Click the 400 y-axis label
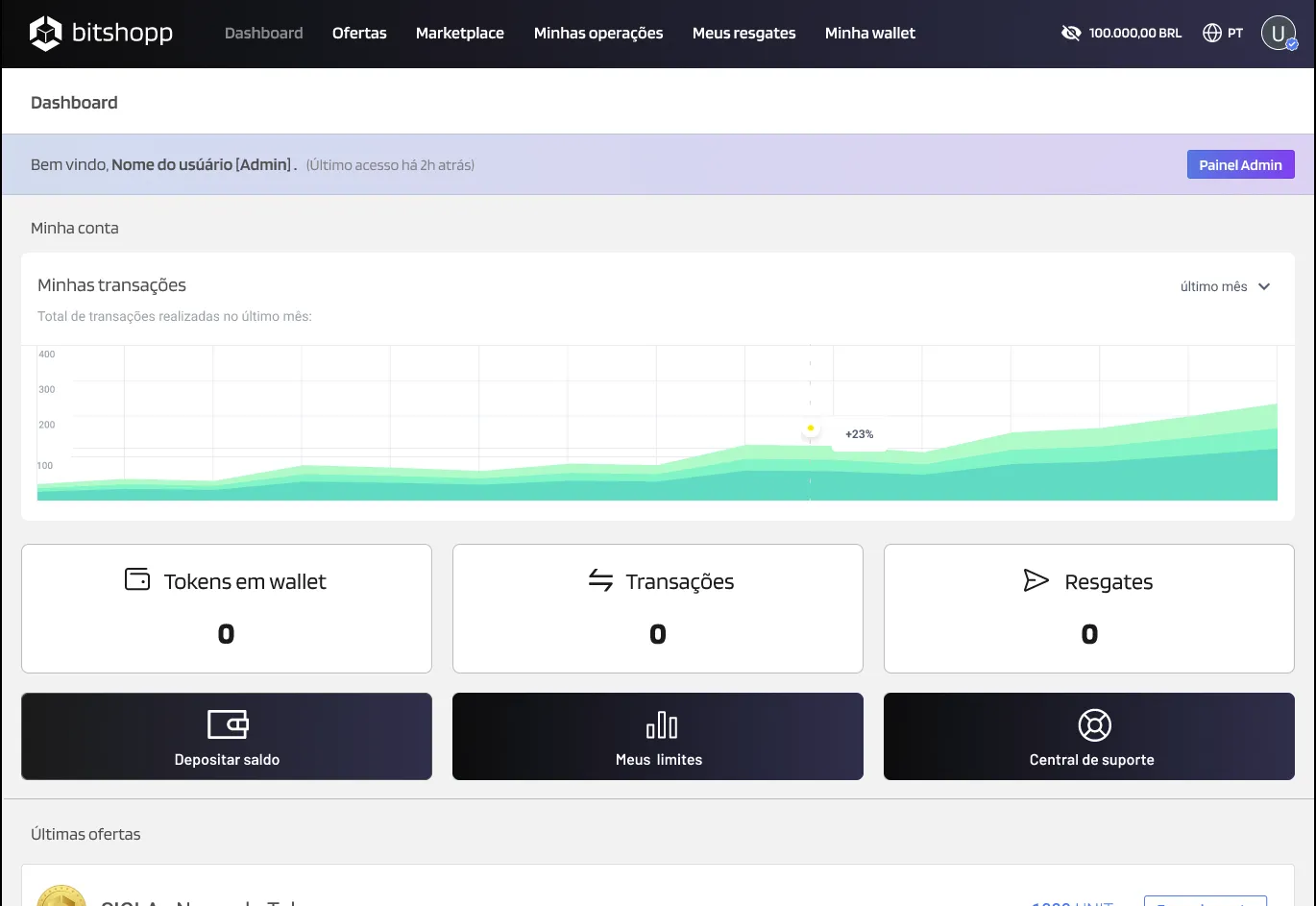The image size is (1316, 906). coord(46,355)
